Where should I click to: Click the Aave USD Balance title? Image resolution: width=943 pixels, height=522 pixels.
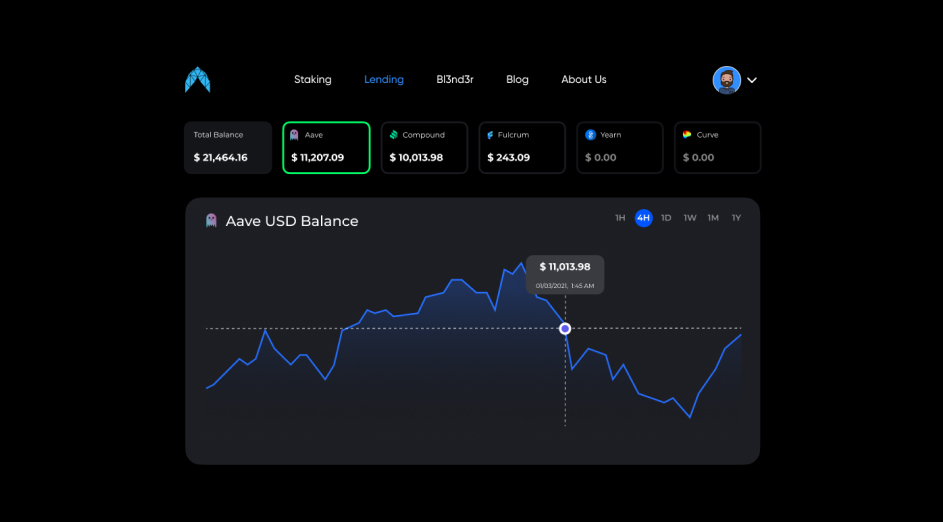pyautogui.click(x=292, y=221)
